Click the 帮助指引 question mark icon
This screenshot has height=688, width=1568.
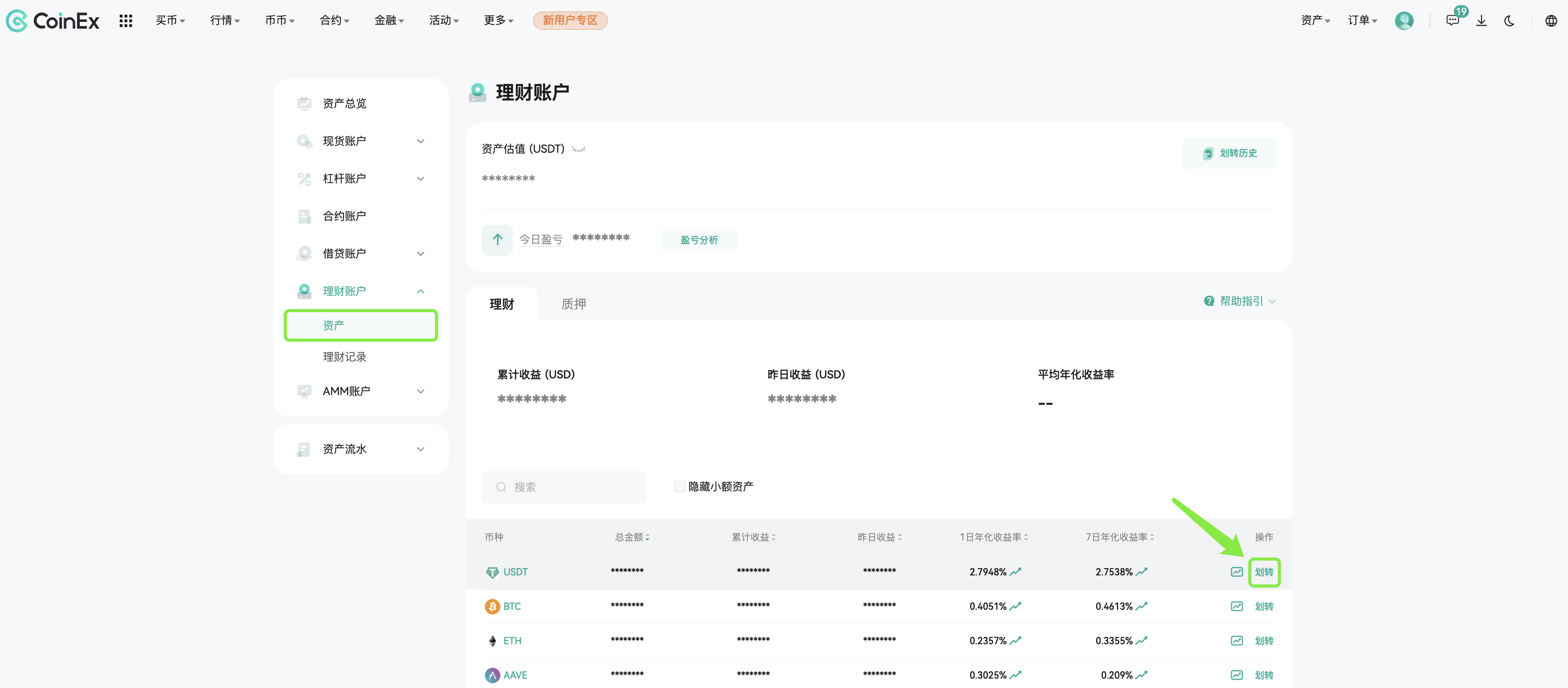[x=1209, y=301]
